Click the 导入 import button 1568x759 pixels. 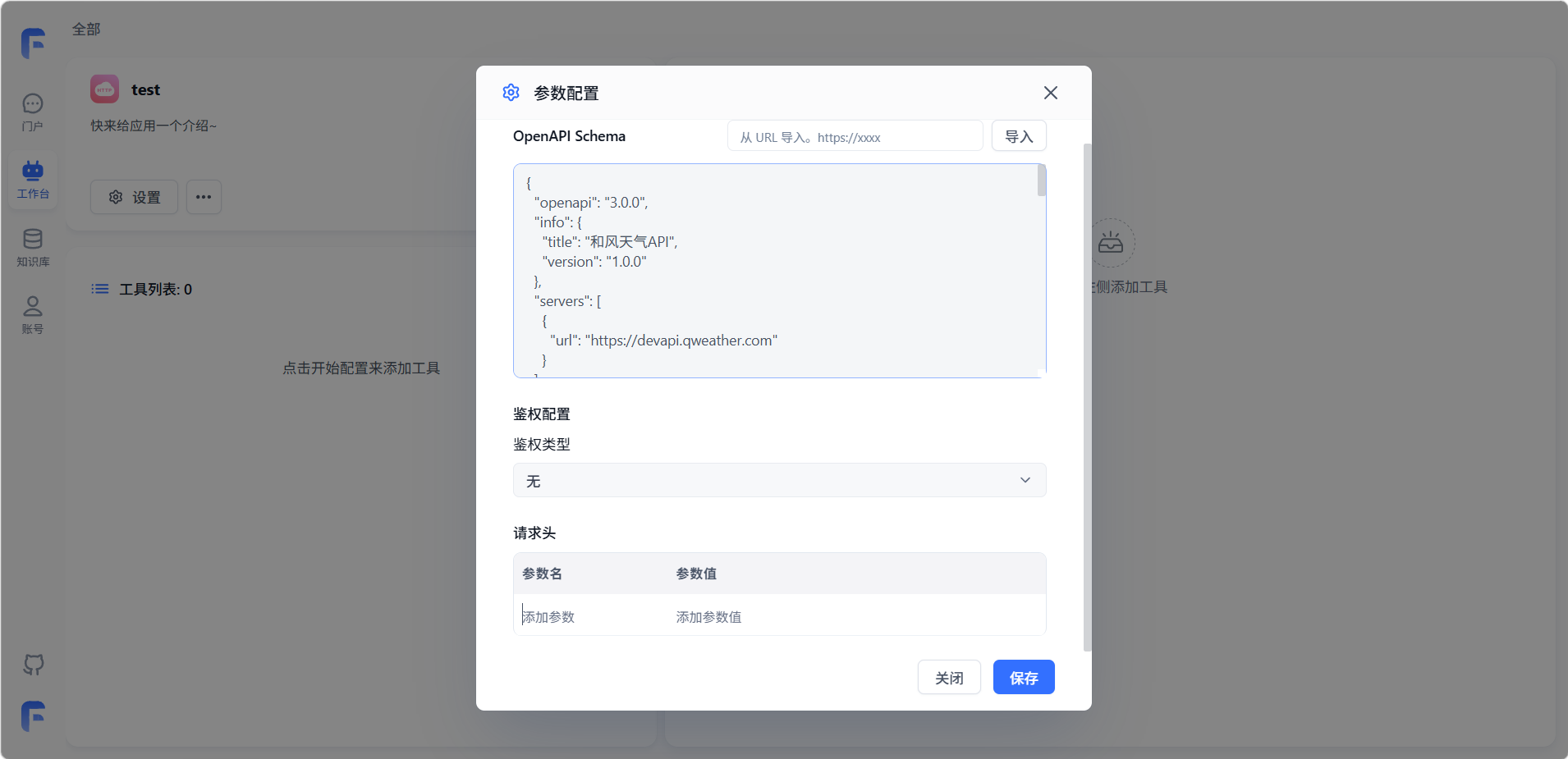point(1018,136)
